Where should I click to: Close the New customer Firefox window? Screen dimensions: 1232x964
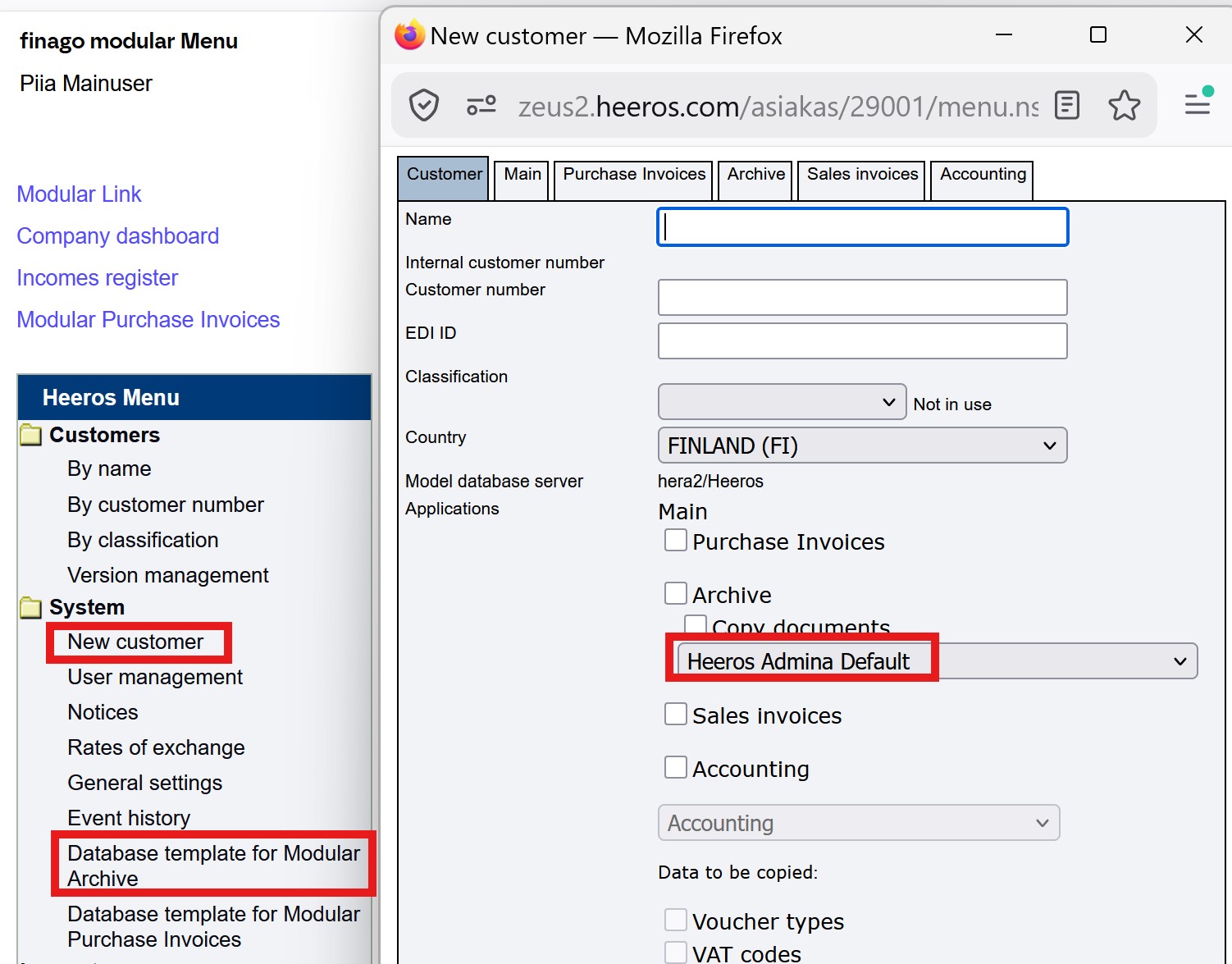tap(1194, 35)
